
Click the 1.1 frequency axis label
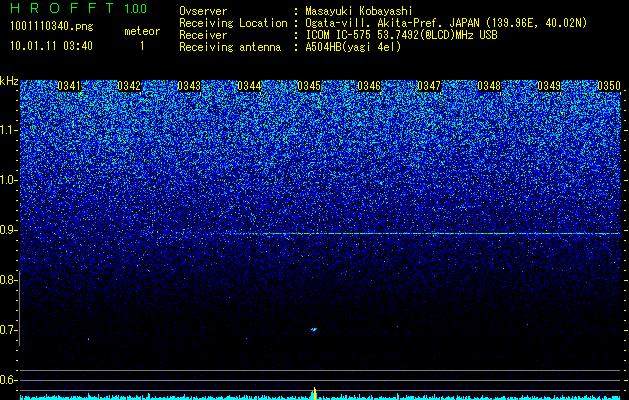pyautogui.click(x=8, y=130)
